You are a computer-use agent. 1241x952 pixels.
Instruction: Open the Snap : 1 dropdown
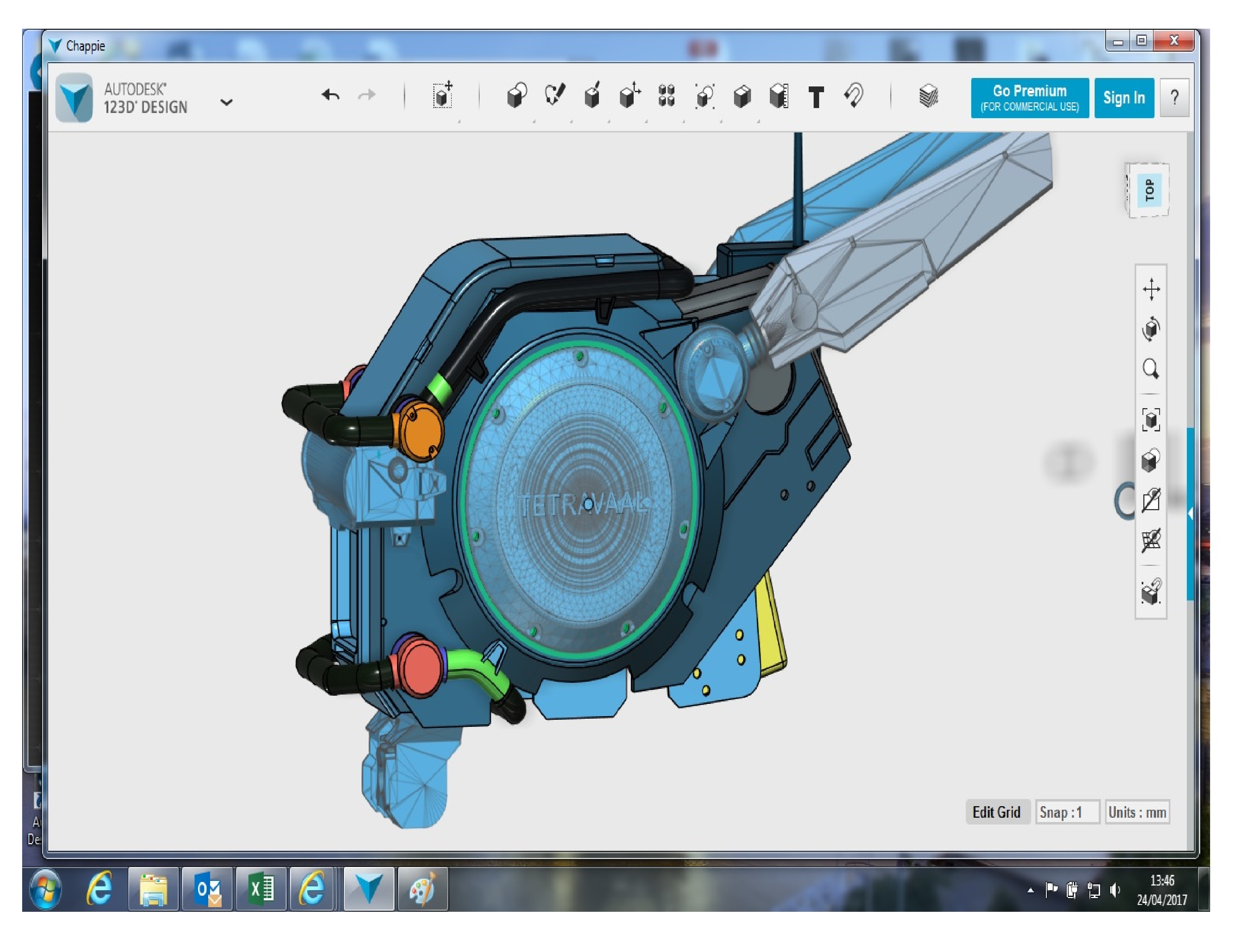point(1067,812)
